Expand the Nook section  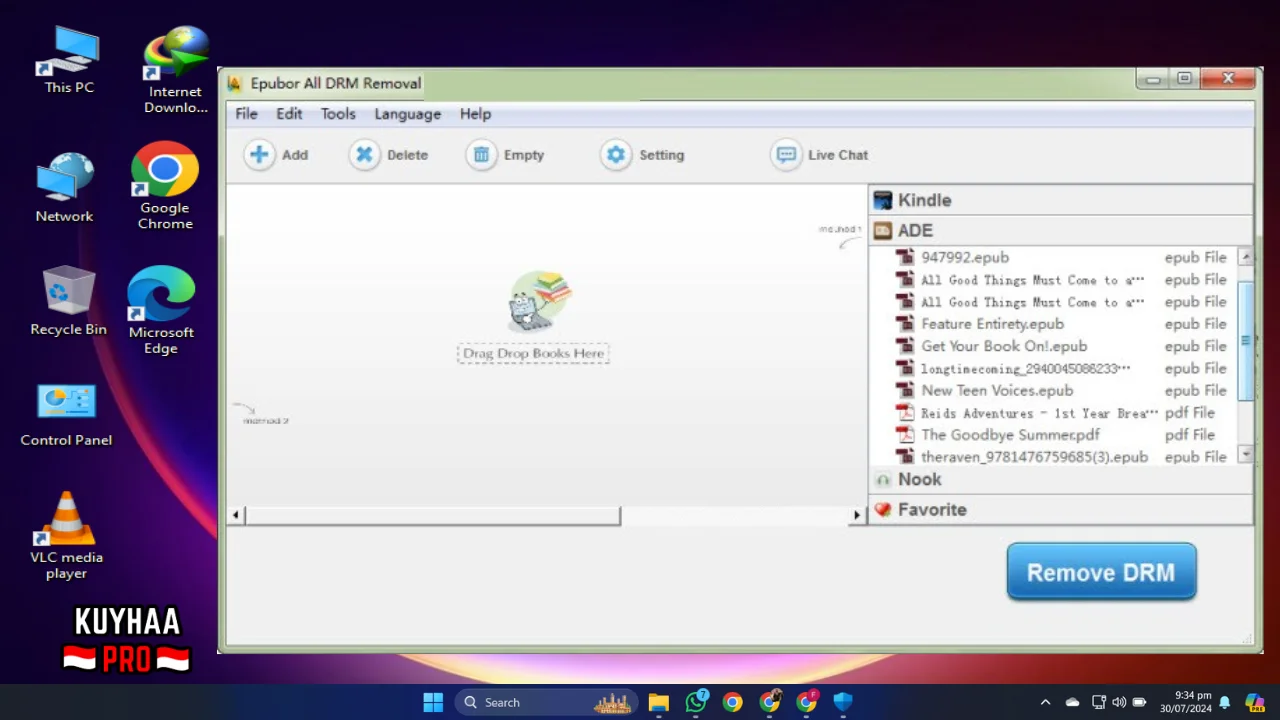pos(1060,479)
